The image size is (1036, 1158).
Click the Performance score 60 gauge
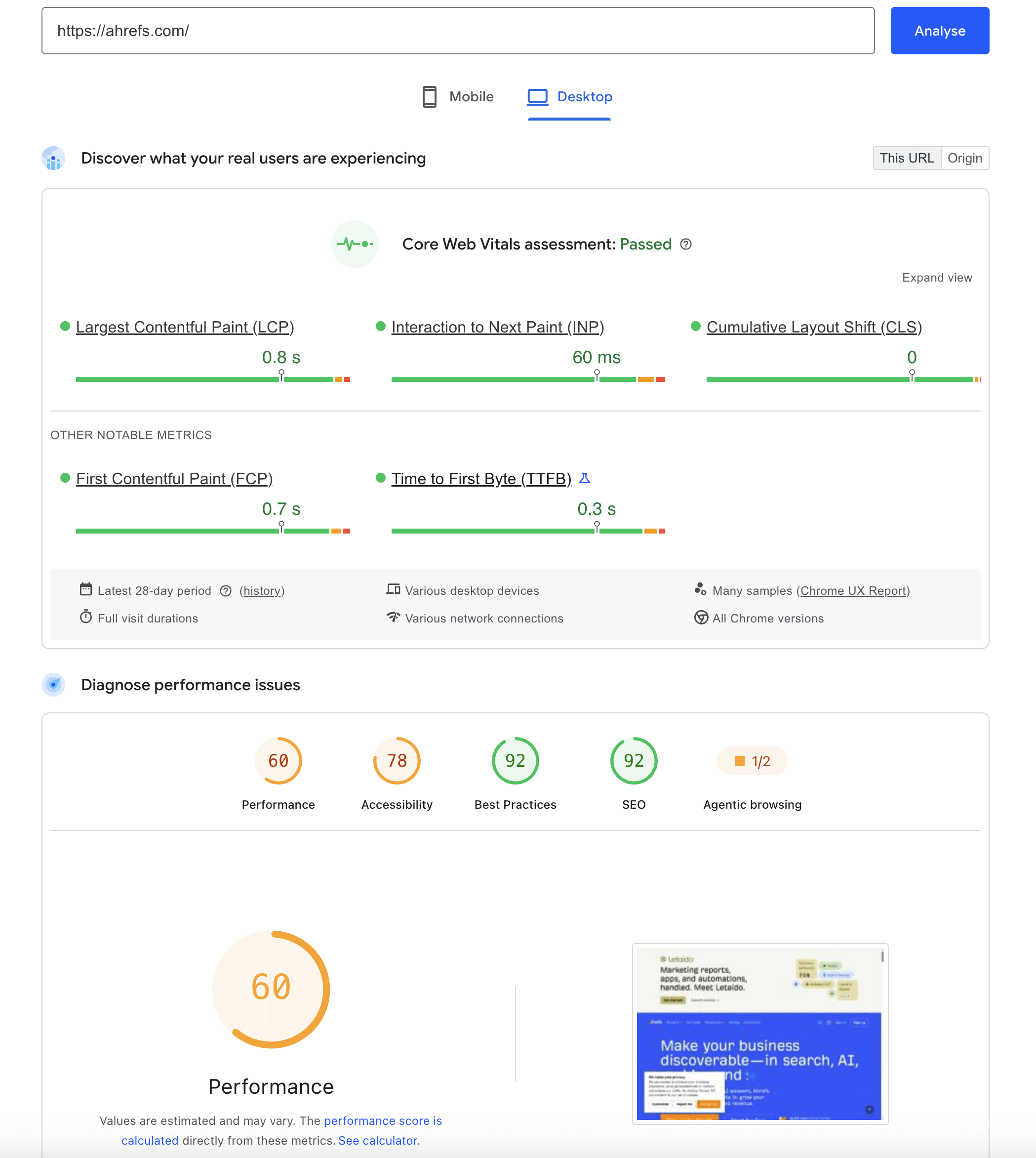(279, 760)
